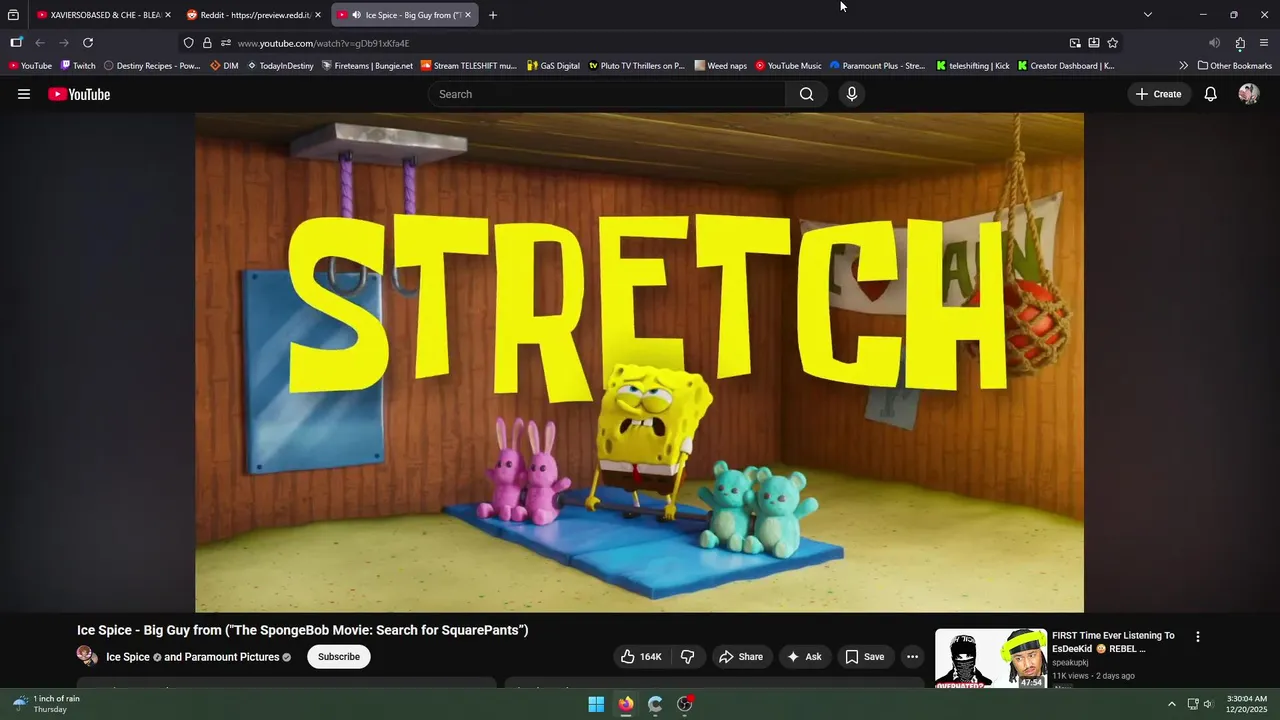The width and height of the screenshot is (1280, 720).
Task: Reload the page in browser toolbar
Action: [88, 43]
